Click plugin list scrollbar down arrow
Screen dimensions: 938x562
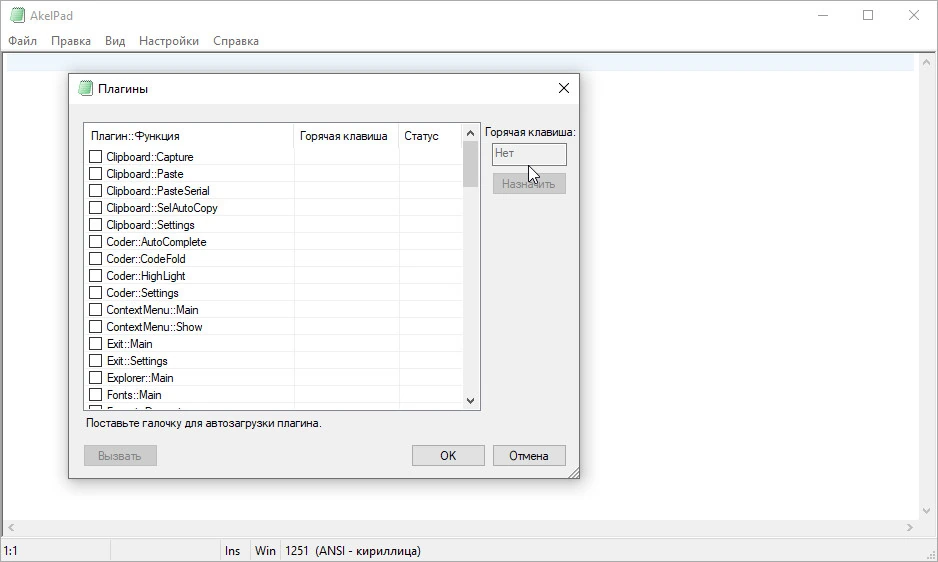470,400
